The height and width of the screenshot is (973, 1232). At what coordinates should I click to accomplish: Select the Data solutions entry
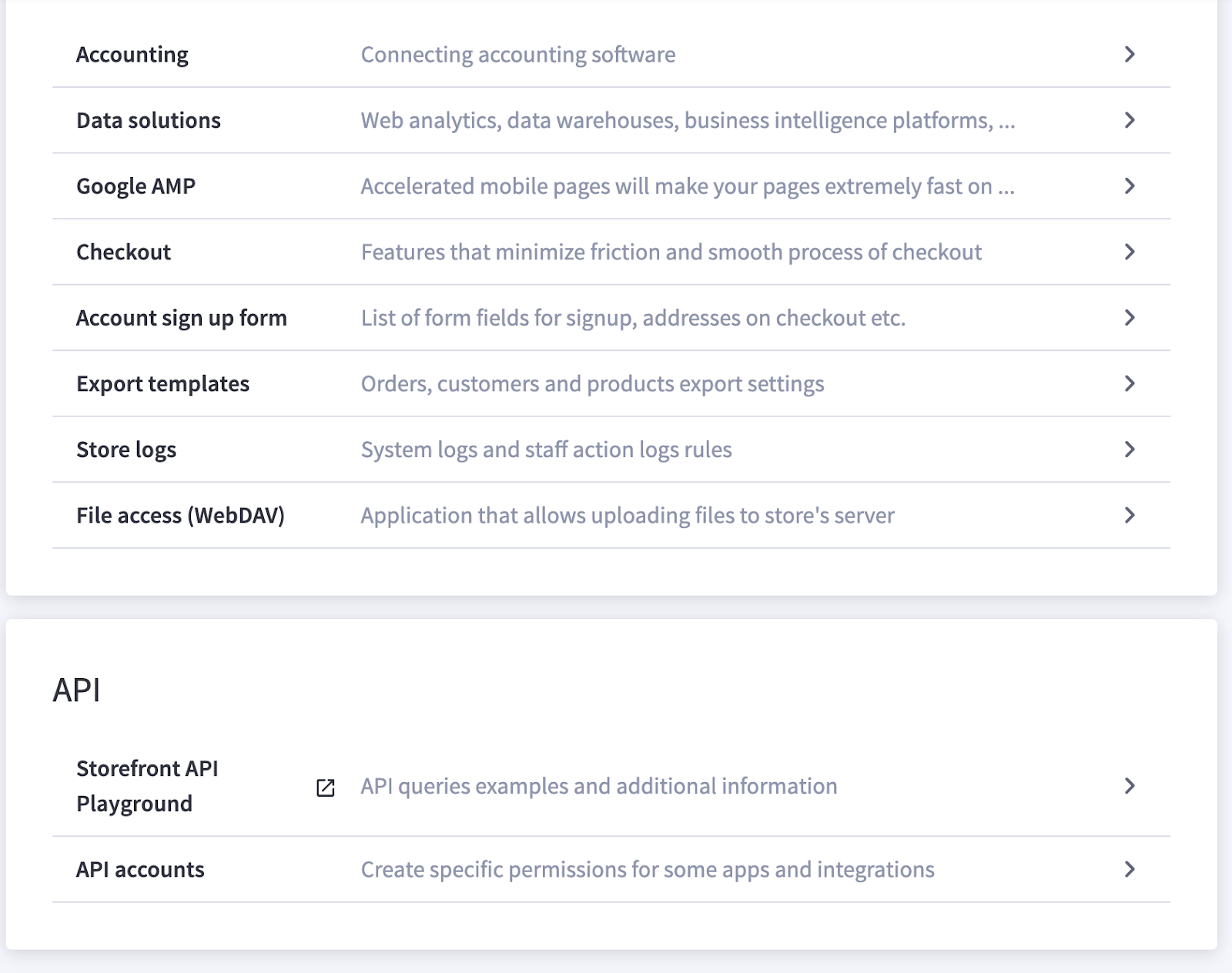(149, 120)
